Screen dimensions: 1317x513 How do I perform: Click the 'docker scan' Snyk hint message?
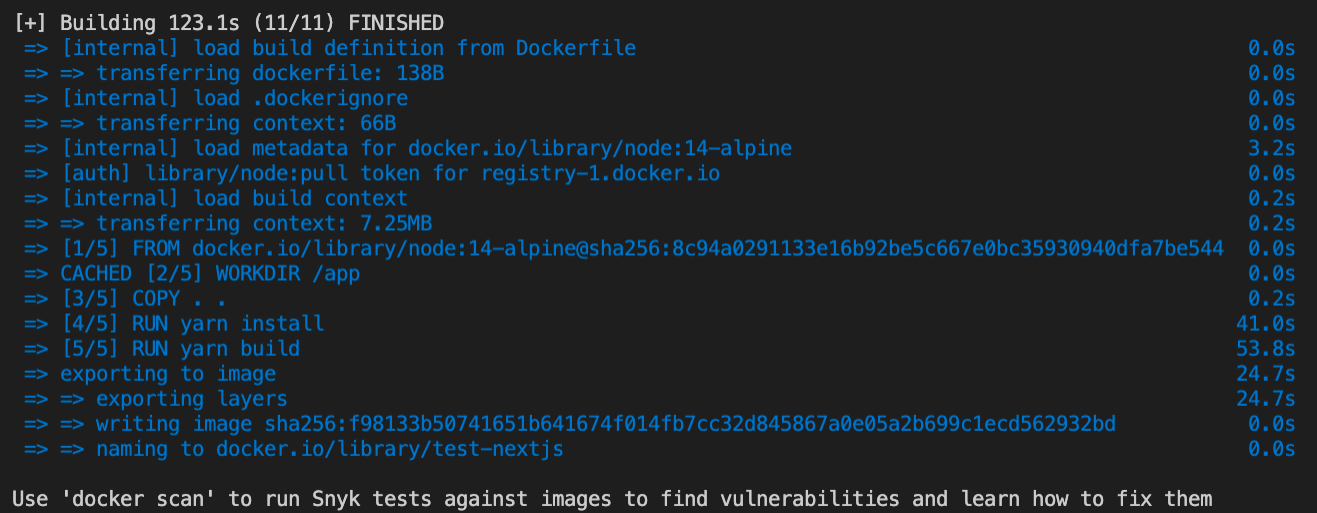coord(612,498)
